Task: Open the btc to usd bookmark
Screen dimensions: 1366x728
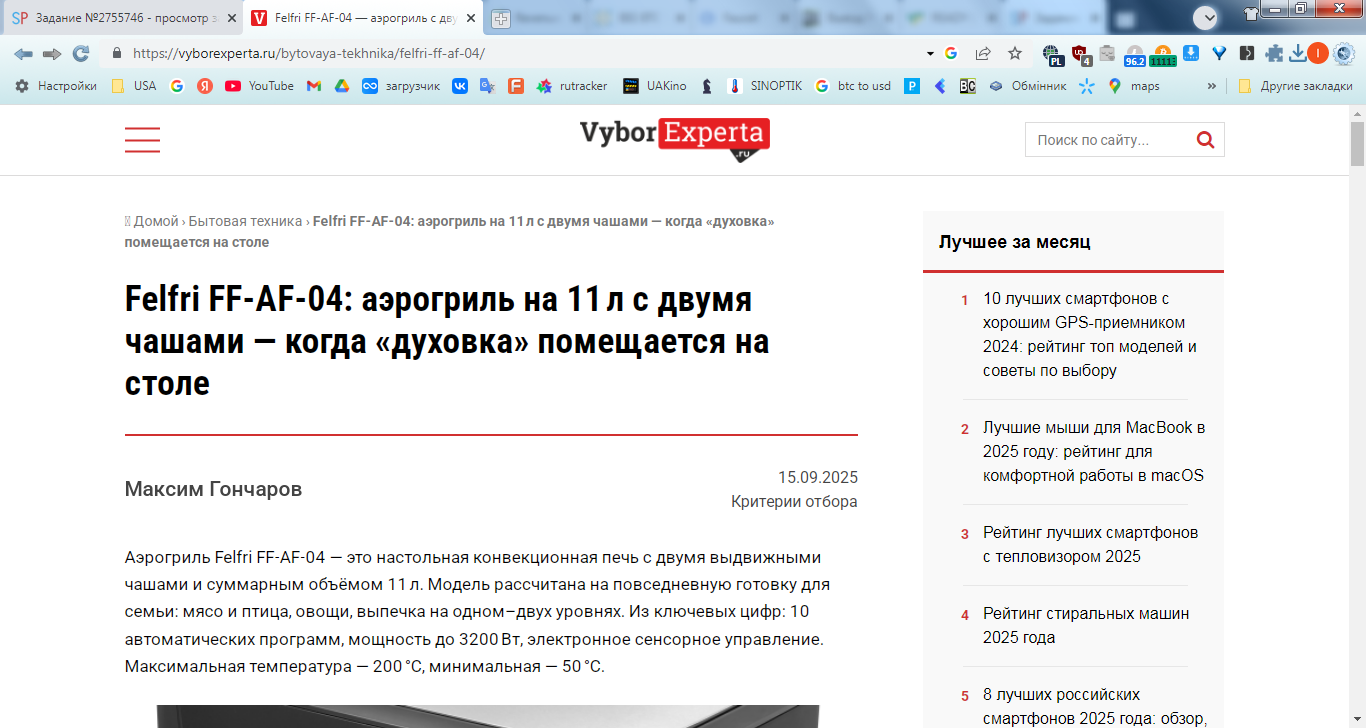Action: (x=852, y=86)
